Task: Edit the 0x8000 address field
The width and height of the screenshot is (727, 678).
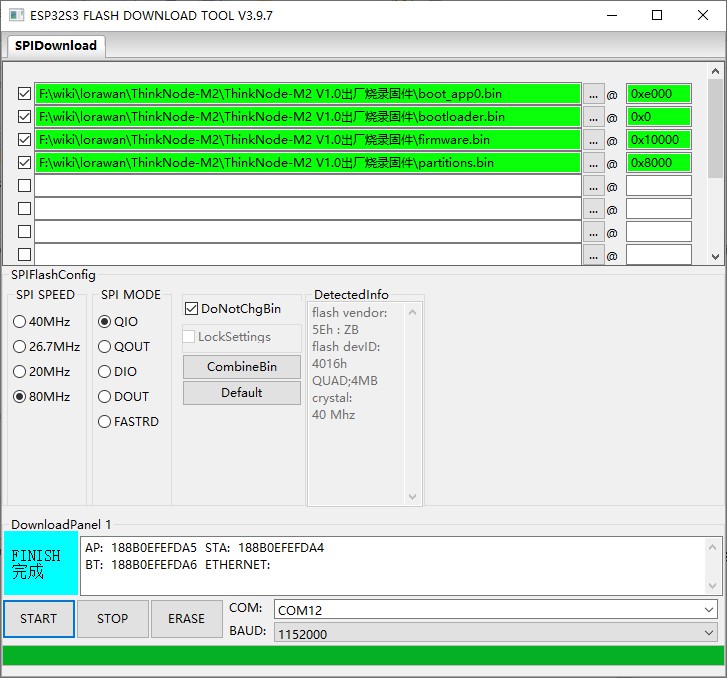Action: pos(659,163)
